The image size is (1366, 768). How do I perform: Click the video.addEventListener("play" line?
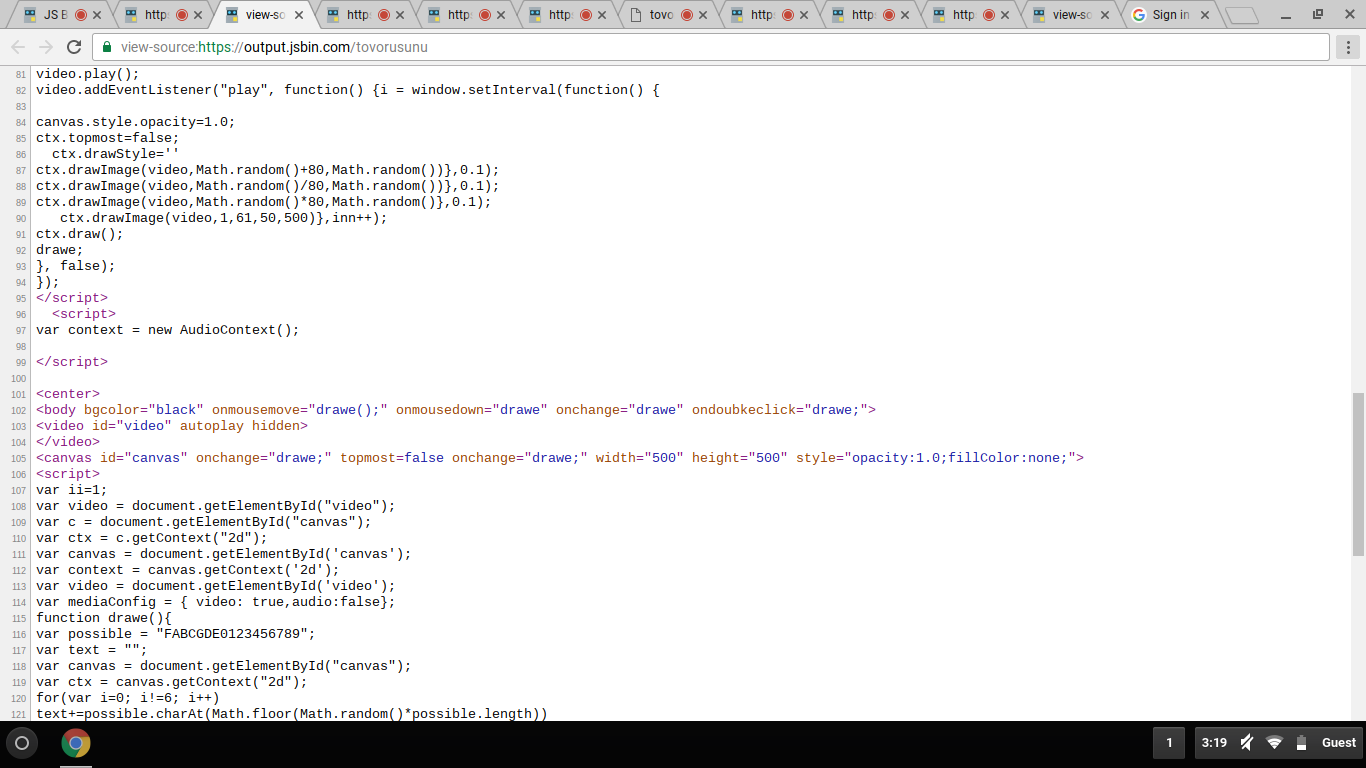click(348, 90)
